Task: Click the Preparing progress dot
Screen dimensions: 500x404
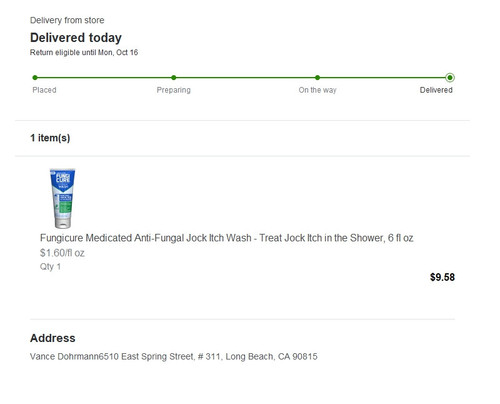Action: click(174, 78)
